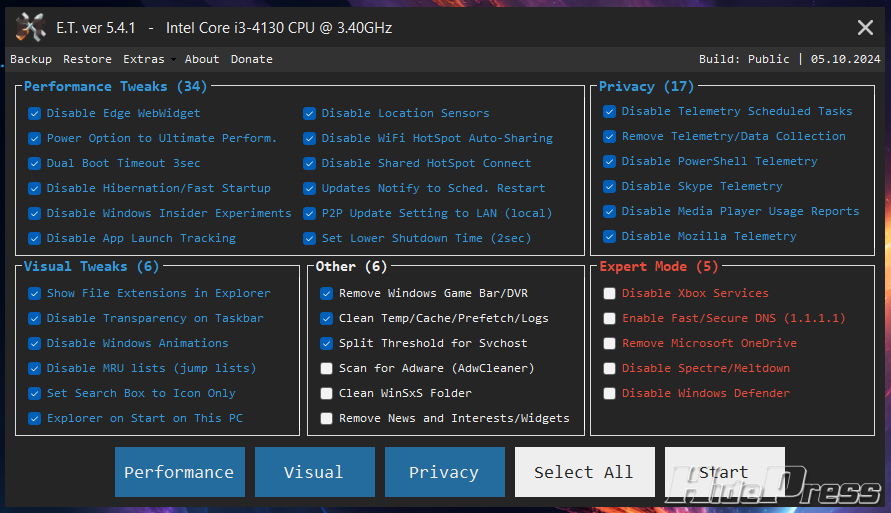891x513 pixels.
Task: Open the About menu item
Action: [x=202, y=60]
